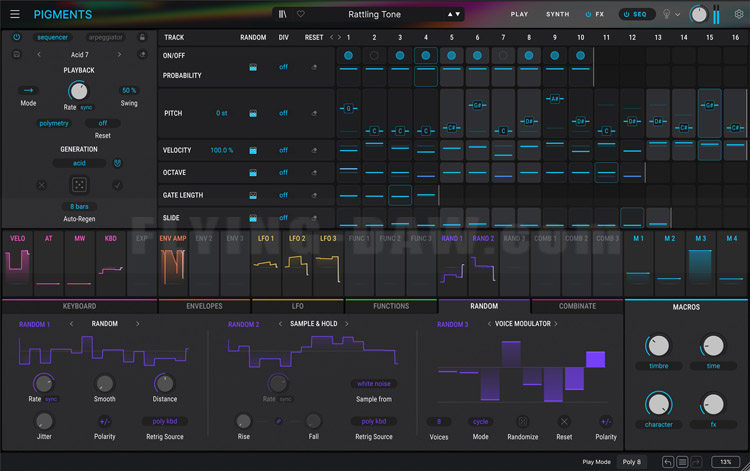Open the hamburger main menu

click(x=15, y=15)
